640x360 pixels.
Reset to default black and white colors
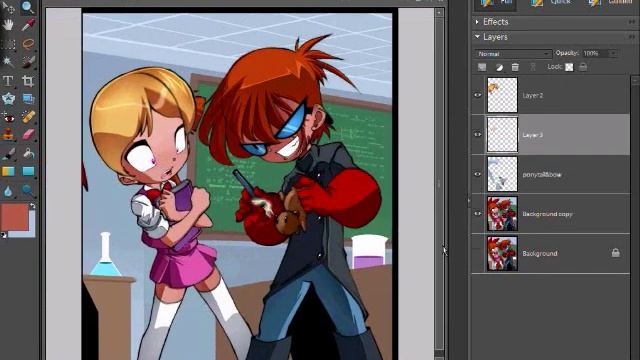tap(4, 235)
